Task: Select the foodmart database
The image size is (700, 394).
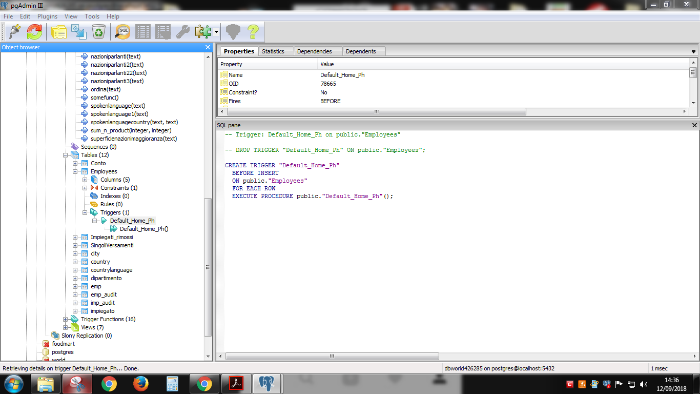Action: pyautogui.click(x=63, y=344)
